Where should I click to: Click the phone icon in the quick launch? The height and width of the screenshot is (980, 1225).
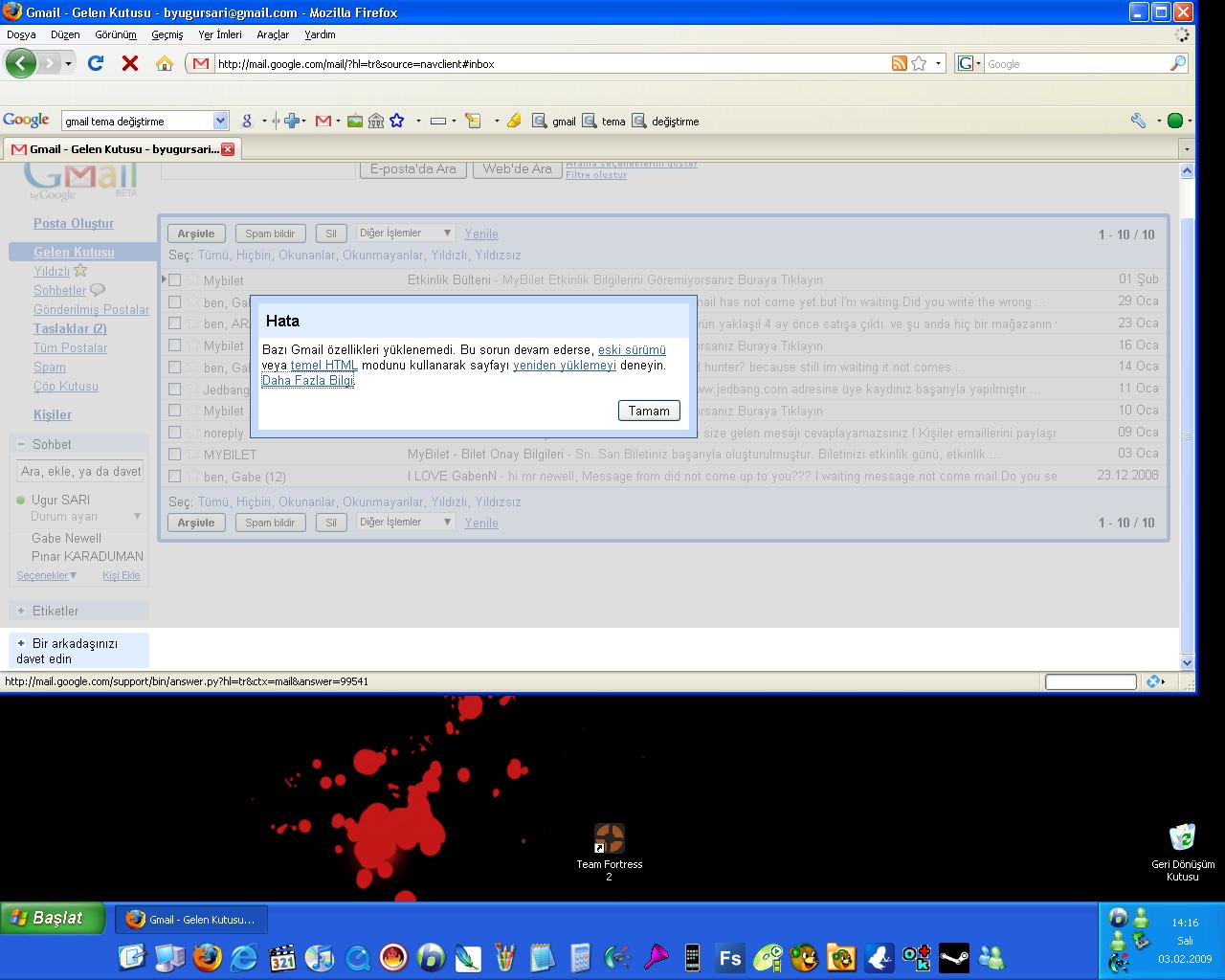[x=693, y=957]
